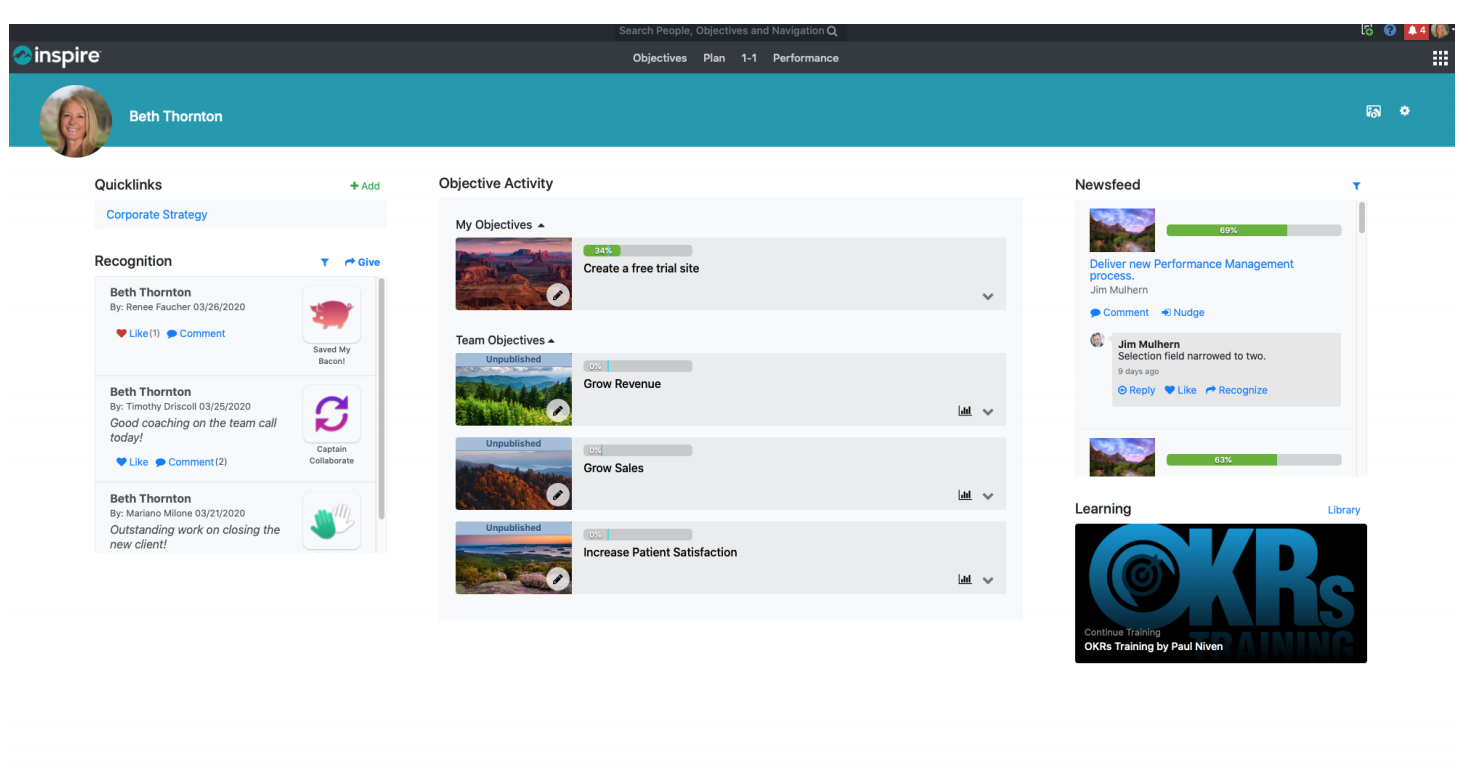
Task: Open chart for Grow Revenue
Action: [965, 411]
